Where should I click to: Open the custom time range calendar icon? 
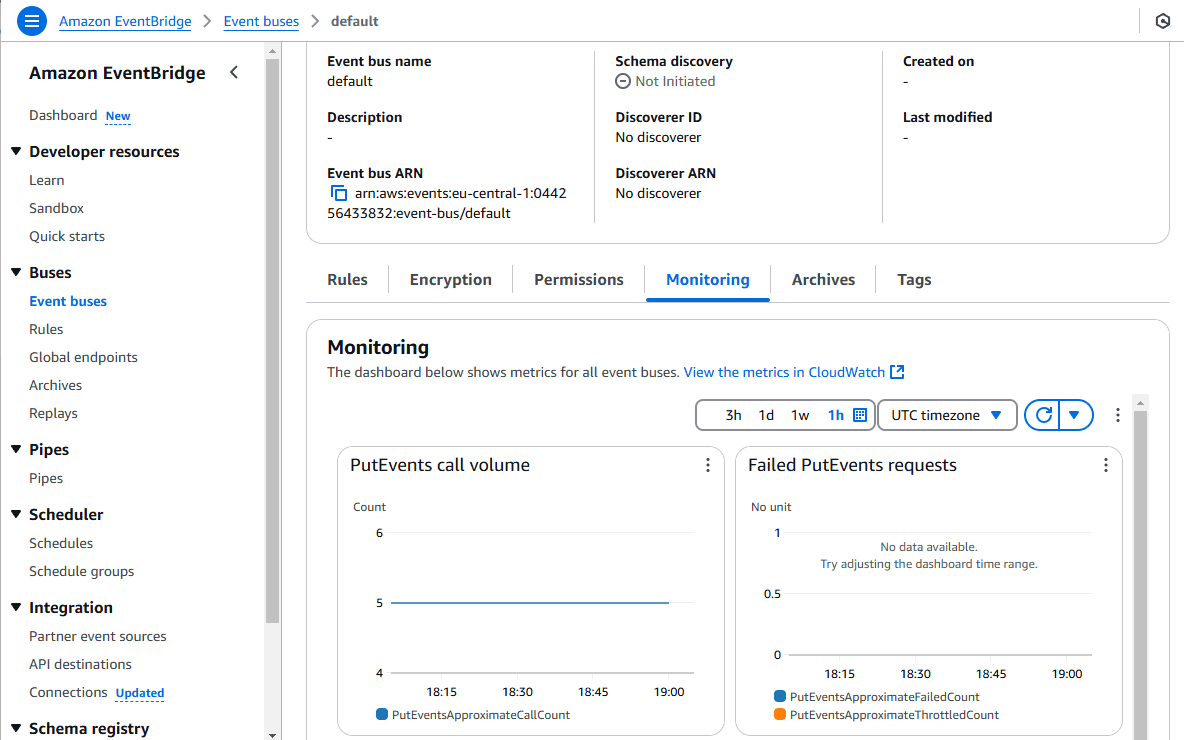click(859, 415)
